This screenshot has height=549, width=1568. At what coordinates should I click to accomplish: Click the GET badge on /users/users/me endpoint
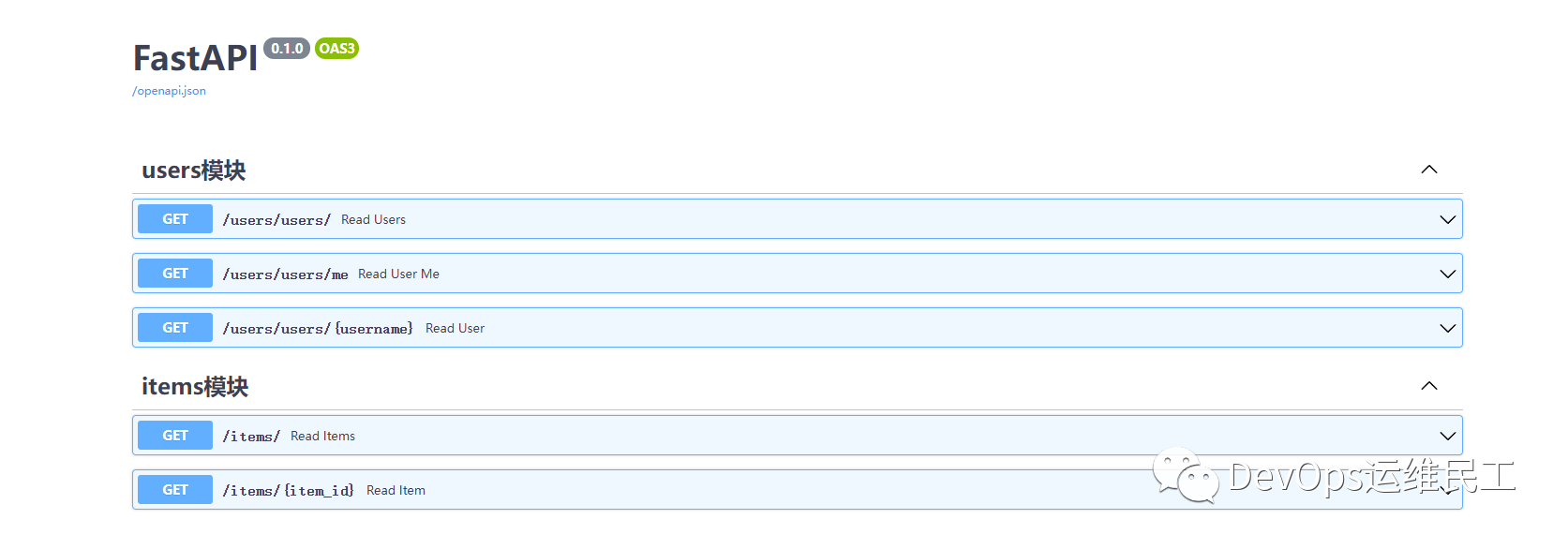[174, 273]
